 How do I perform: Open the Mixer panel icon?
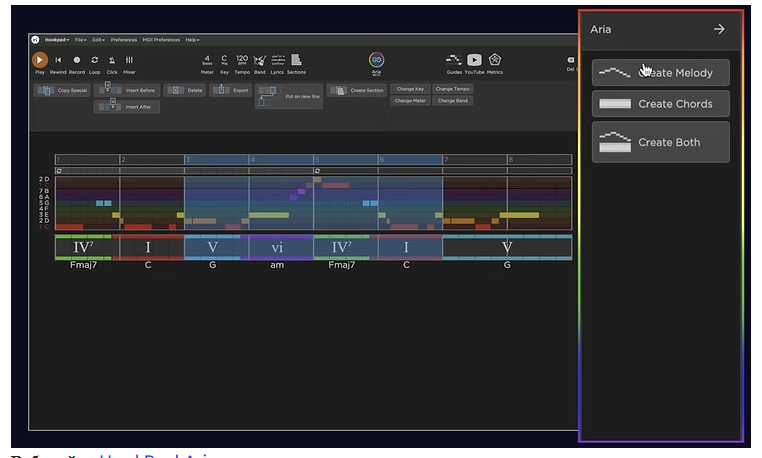click(129, 60)
